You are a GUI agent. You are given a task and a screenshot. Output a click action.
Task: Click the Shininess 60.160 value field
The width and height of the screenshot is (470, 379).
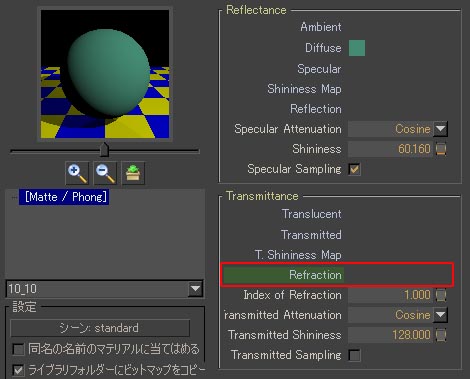pyautogui.click(x=390, y=149)
